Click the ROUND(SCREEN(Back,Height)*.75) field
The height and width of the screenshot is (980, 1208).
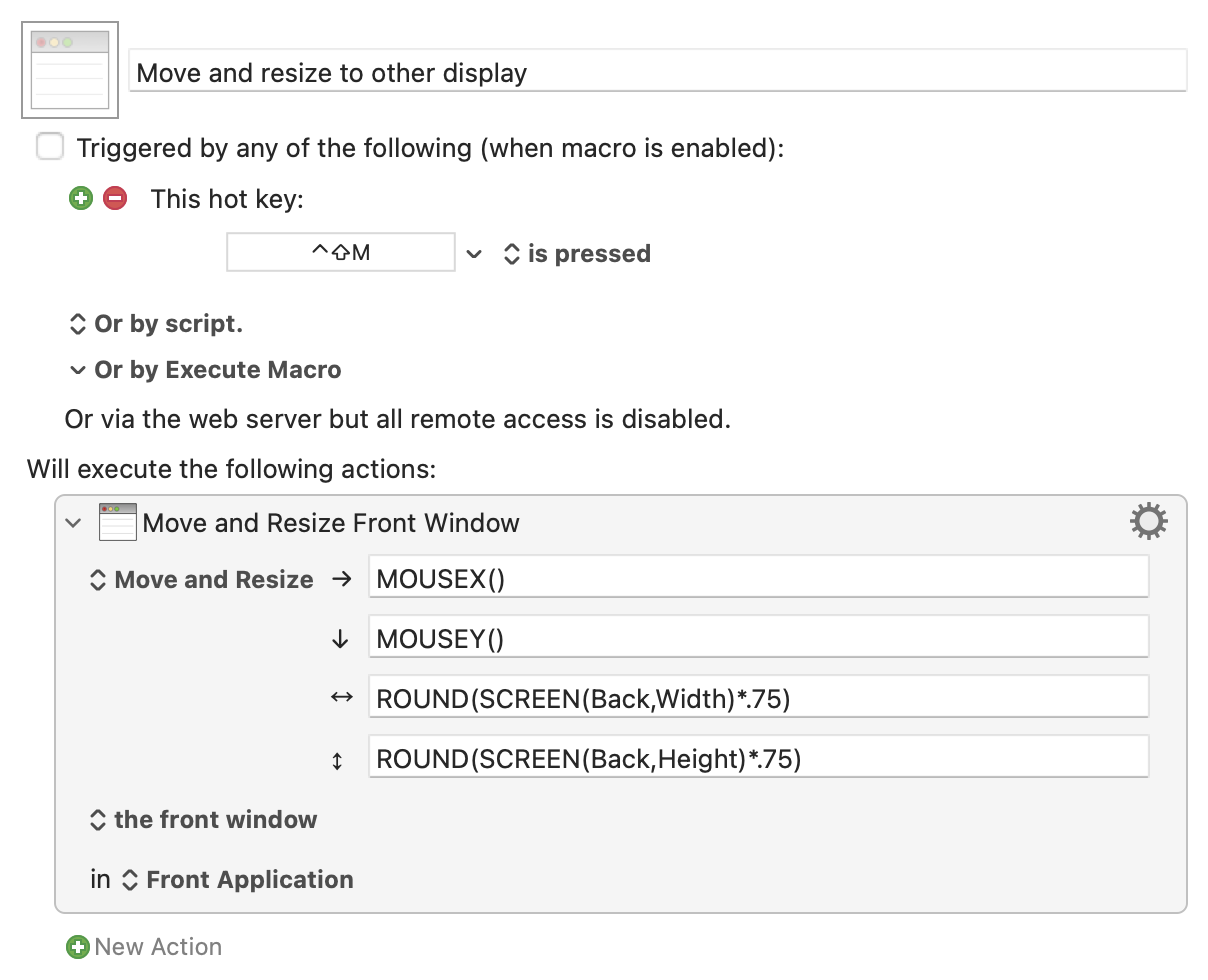[759, 758]
